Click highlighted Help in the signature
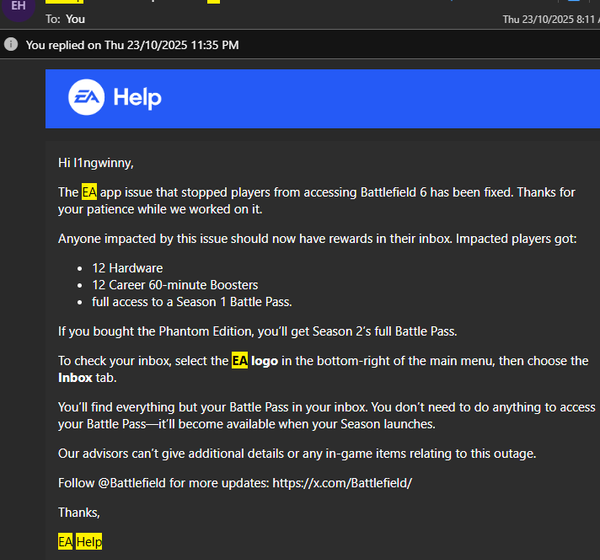 (89, 542)
